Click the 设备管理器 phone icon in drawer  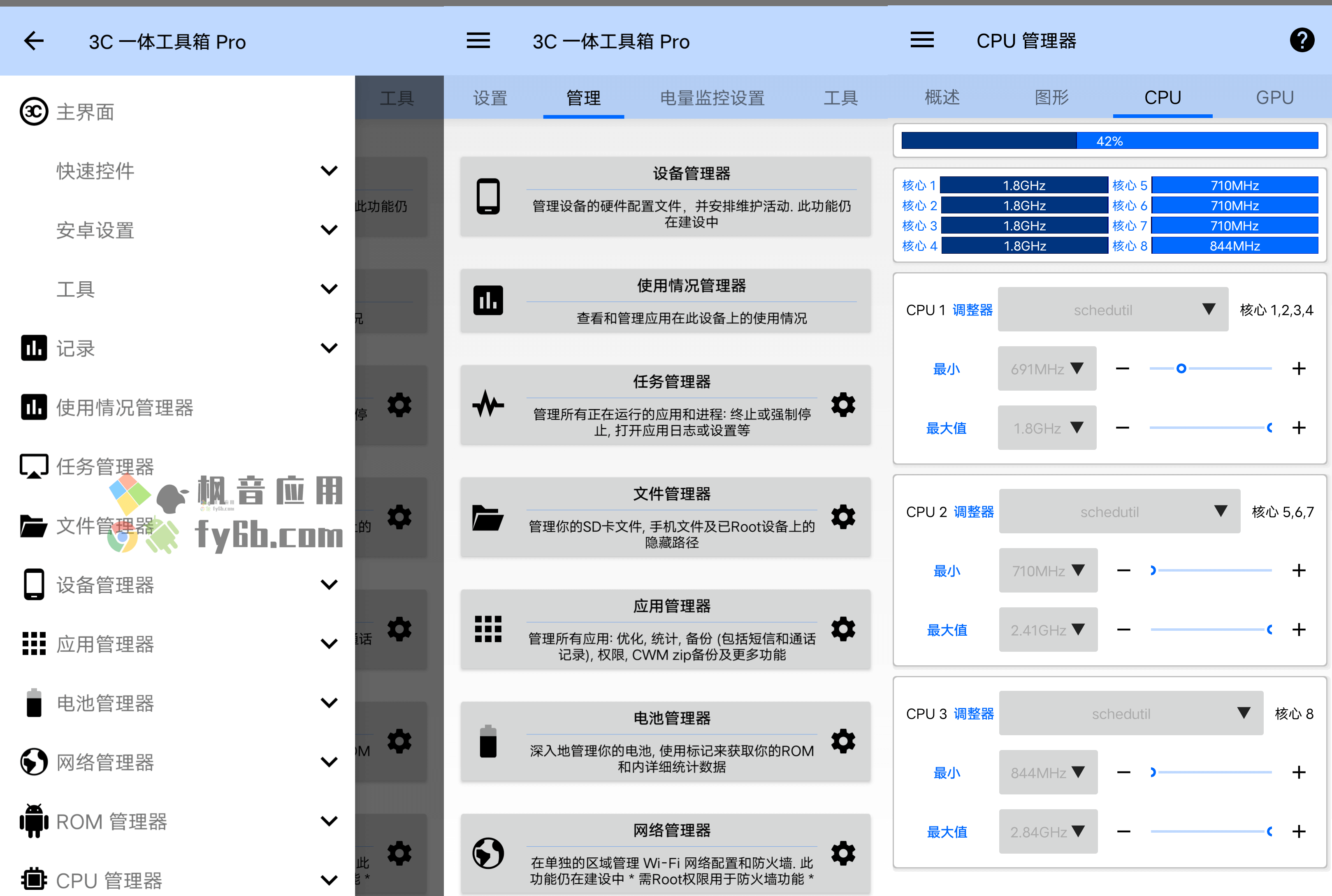[x=34, y=585]
